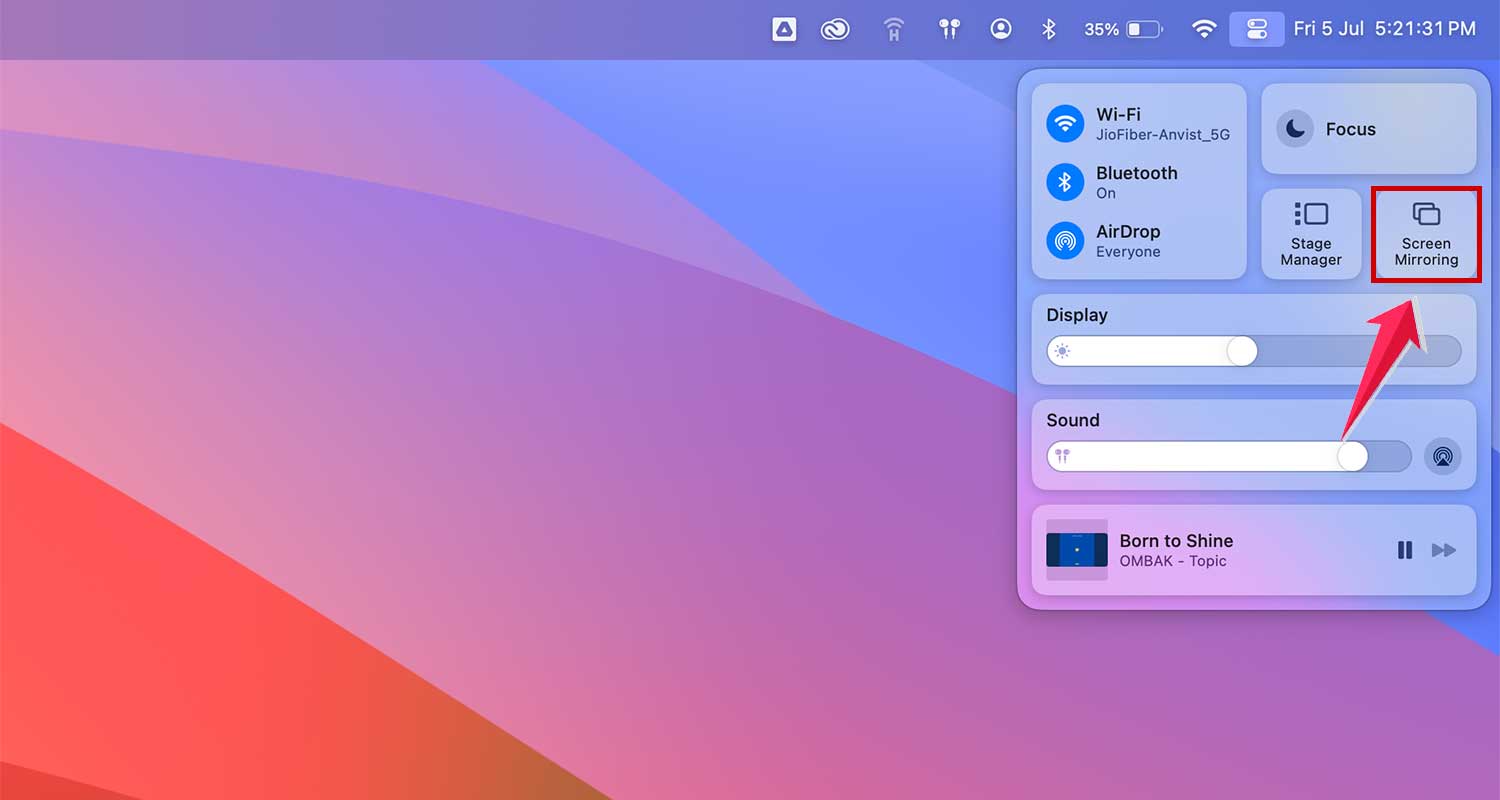Open the user account menu bar icon
1500x800 pixels.
click(1000, 29)
